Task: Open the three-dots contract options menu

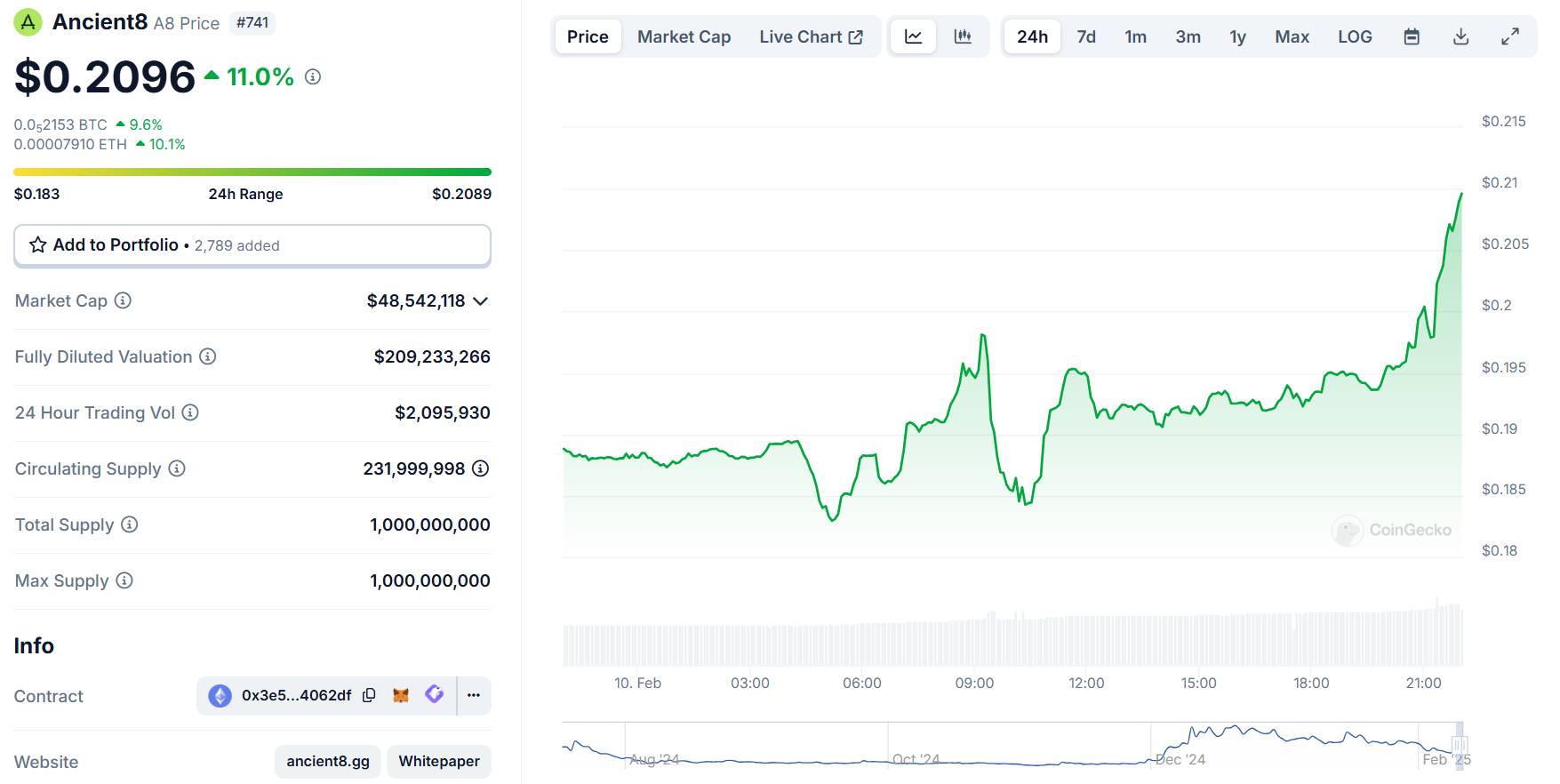Action: pos(474,695)
